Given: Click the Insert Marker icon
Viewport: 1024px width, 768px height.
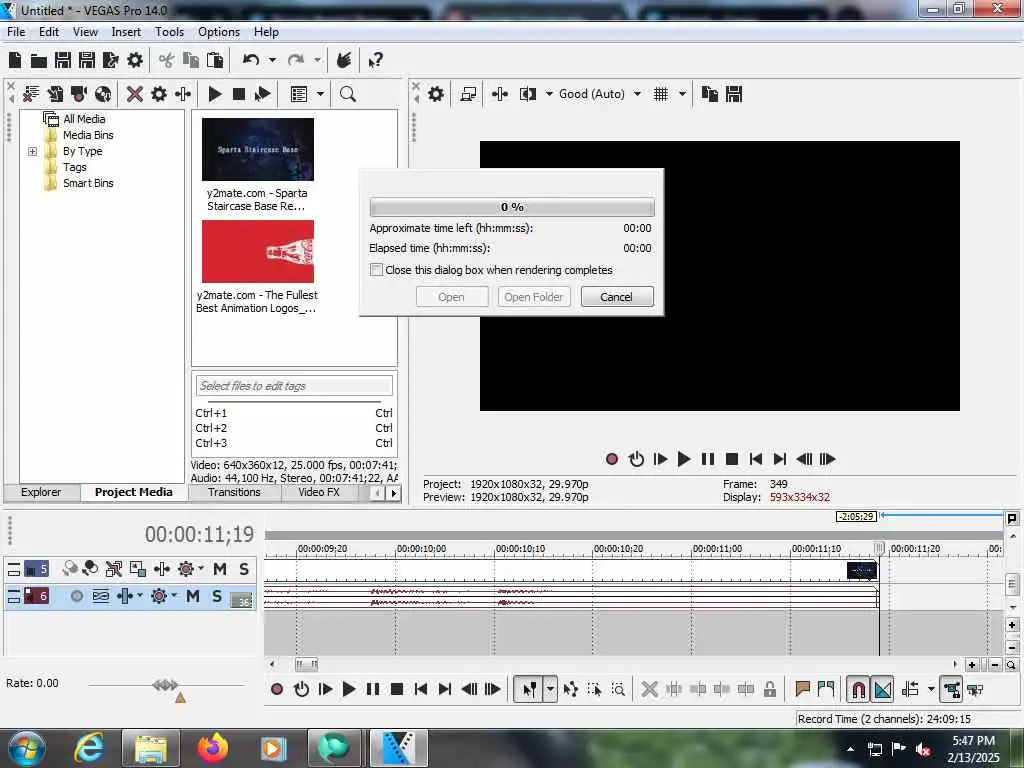Looking at the screenshot, I should (803, 689).
